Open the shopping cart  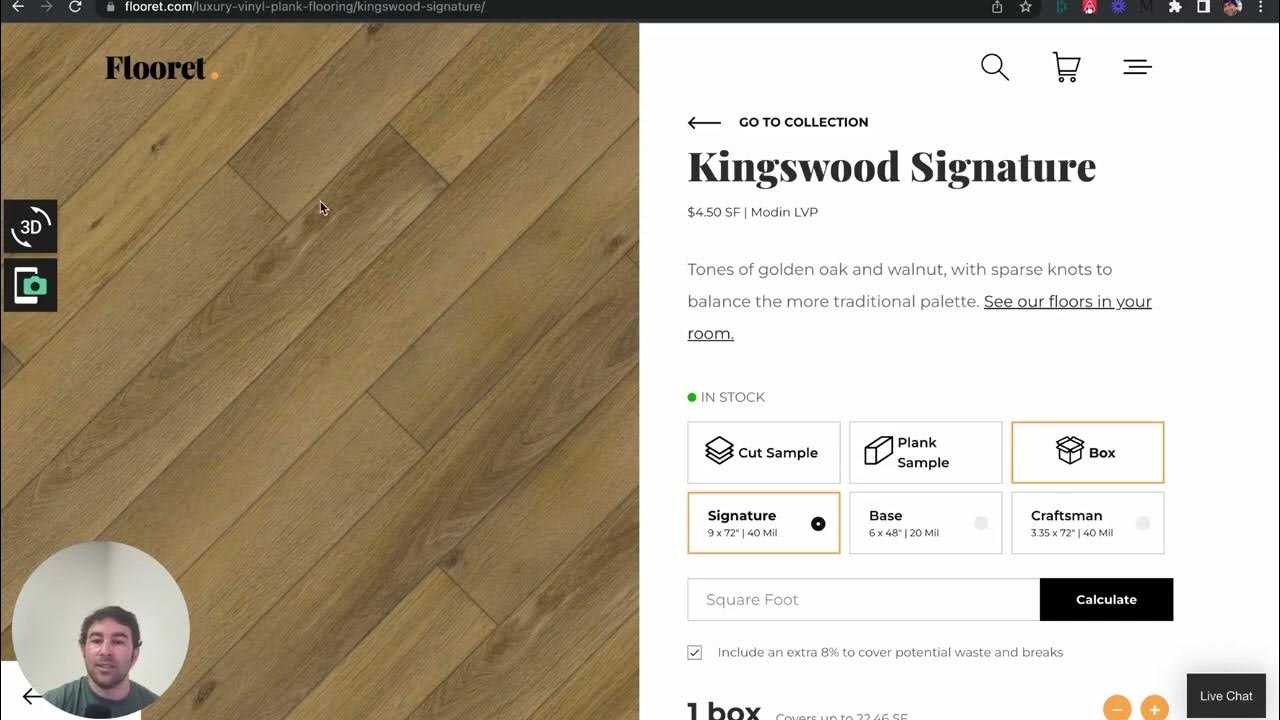(x=1066, y=67)
